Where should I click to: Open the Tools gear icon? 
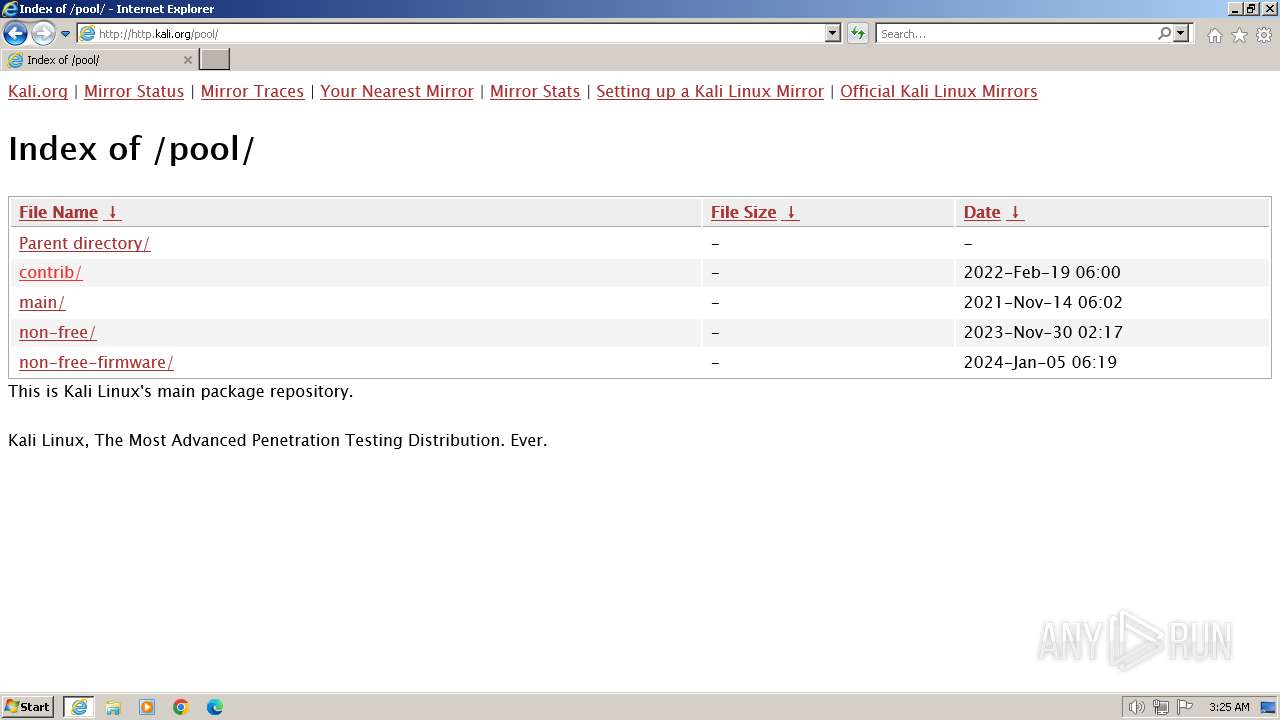pos(1264,35)
